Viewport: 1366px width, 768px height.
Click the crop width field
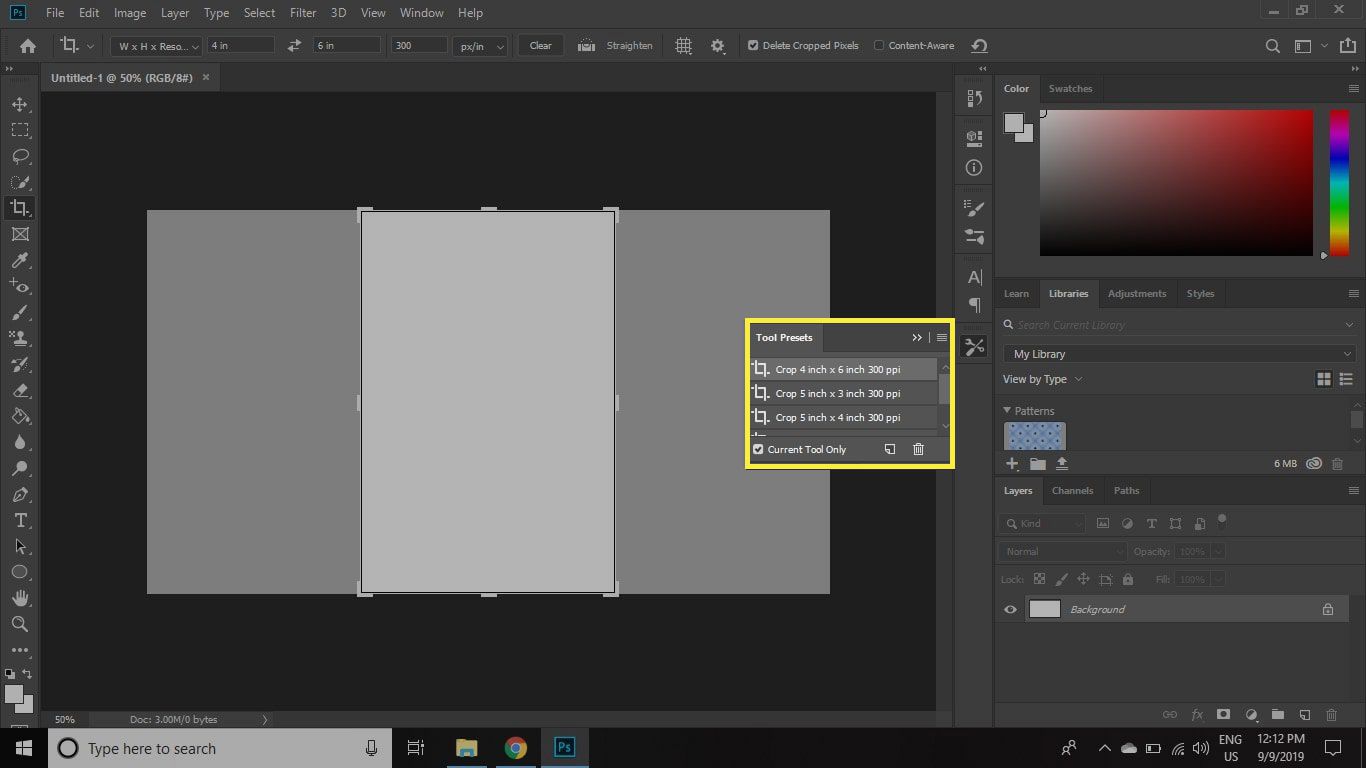coord(241,46)
